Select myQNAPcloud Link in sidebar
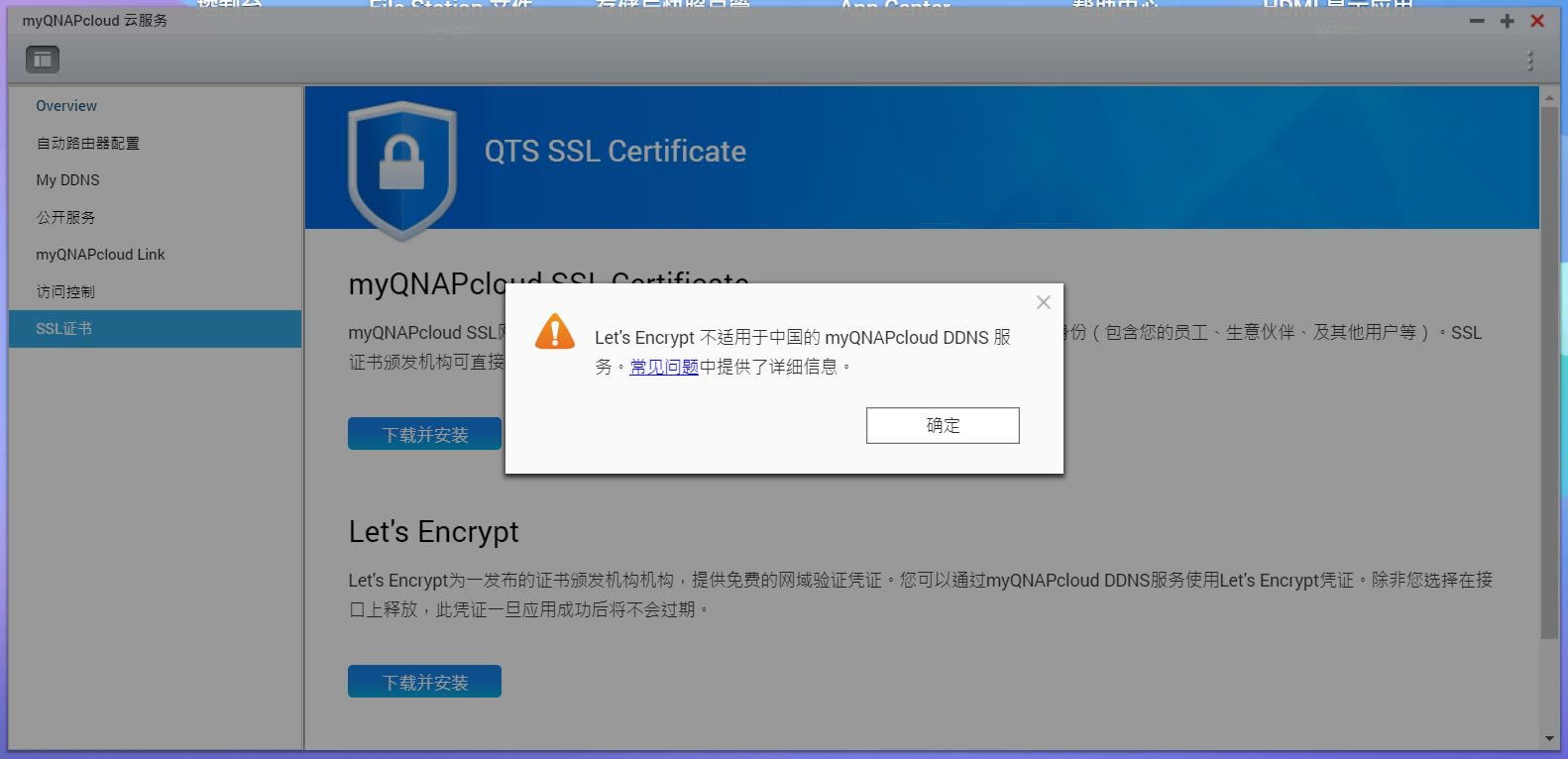Image resolution: width=1568 pixels, height=759 pixels. pyautogui.click(x=100, y=255)
